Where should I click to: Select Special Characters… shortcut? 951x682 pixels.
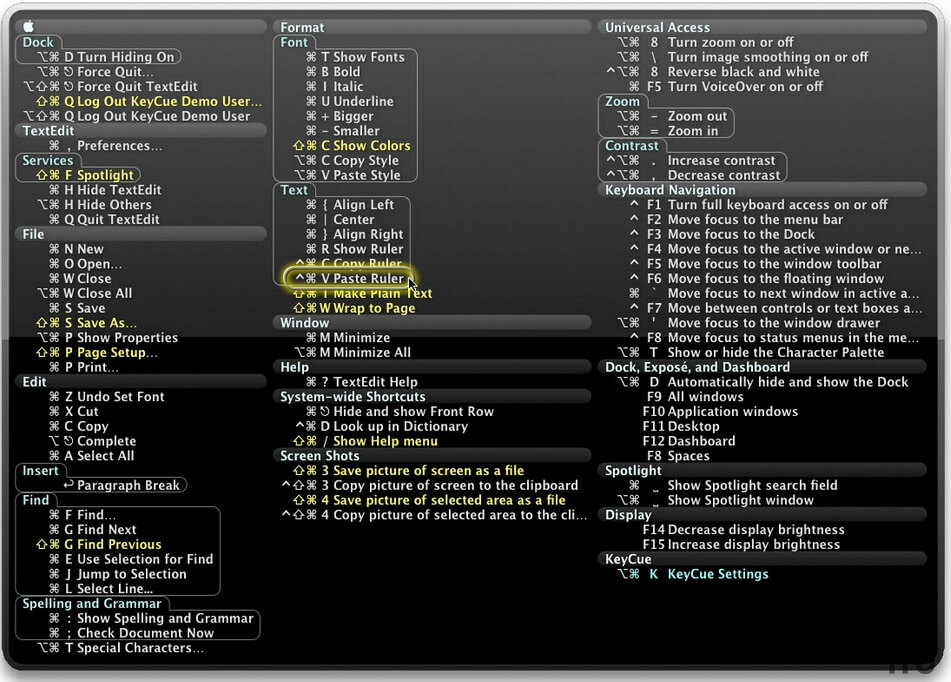[120, 648]
